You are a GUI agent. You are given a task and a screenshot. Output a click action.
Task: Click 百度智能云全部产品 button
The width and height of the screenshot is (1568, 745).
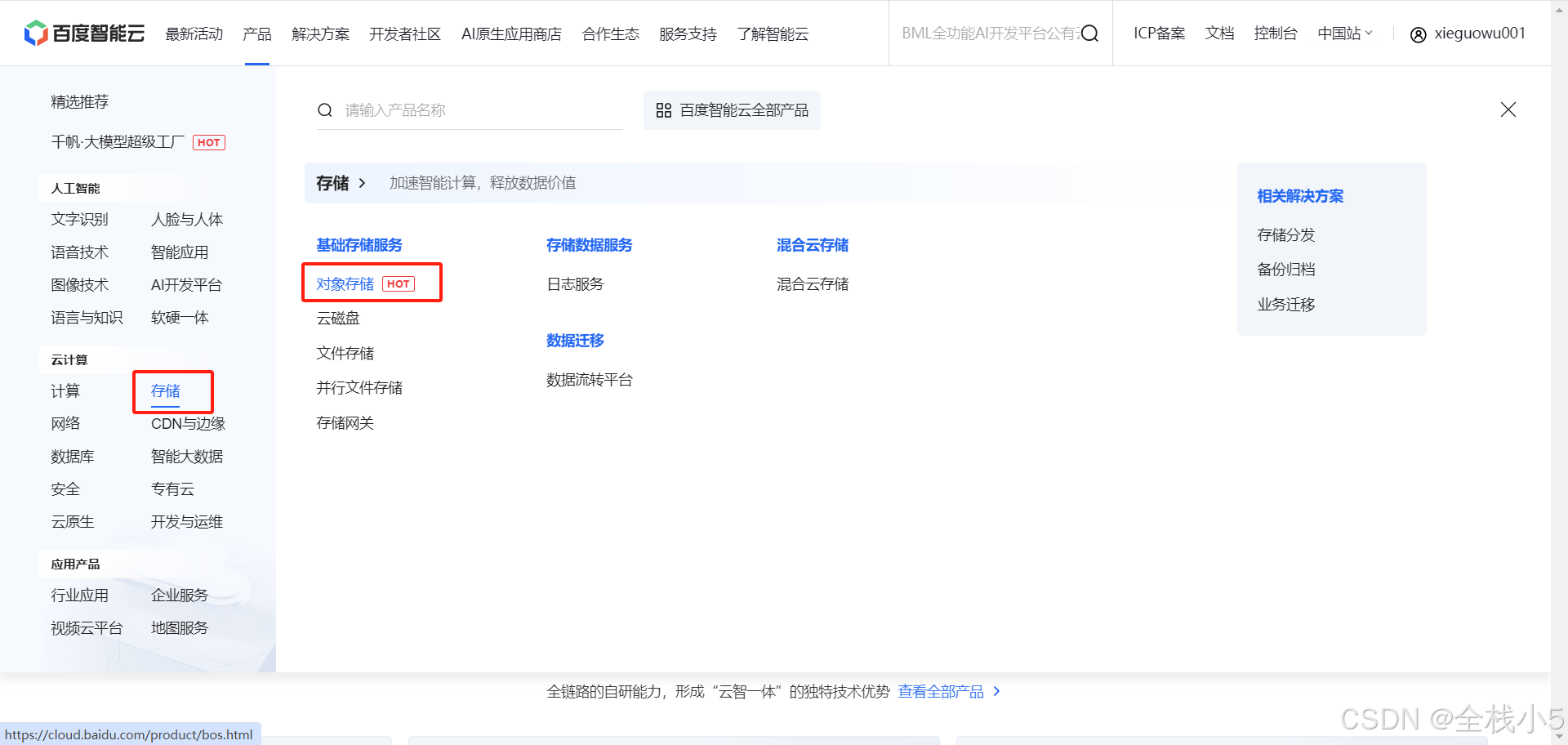click(x=732, y=110)
